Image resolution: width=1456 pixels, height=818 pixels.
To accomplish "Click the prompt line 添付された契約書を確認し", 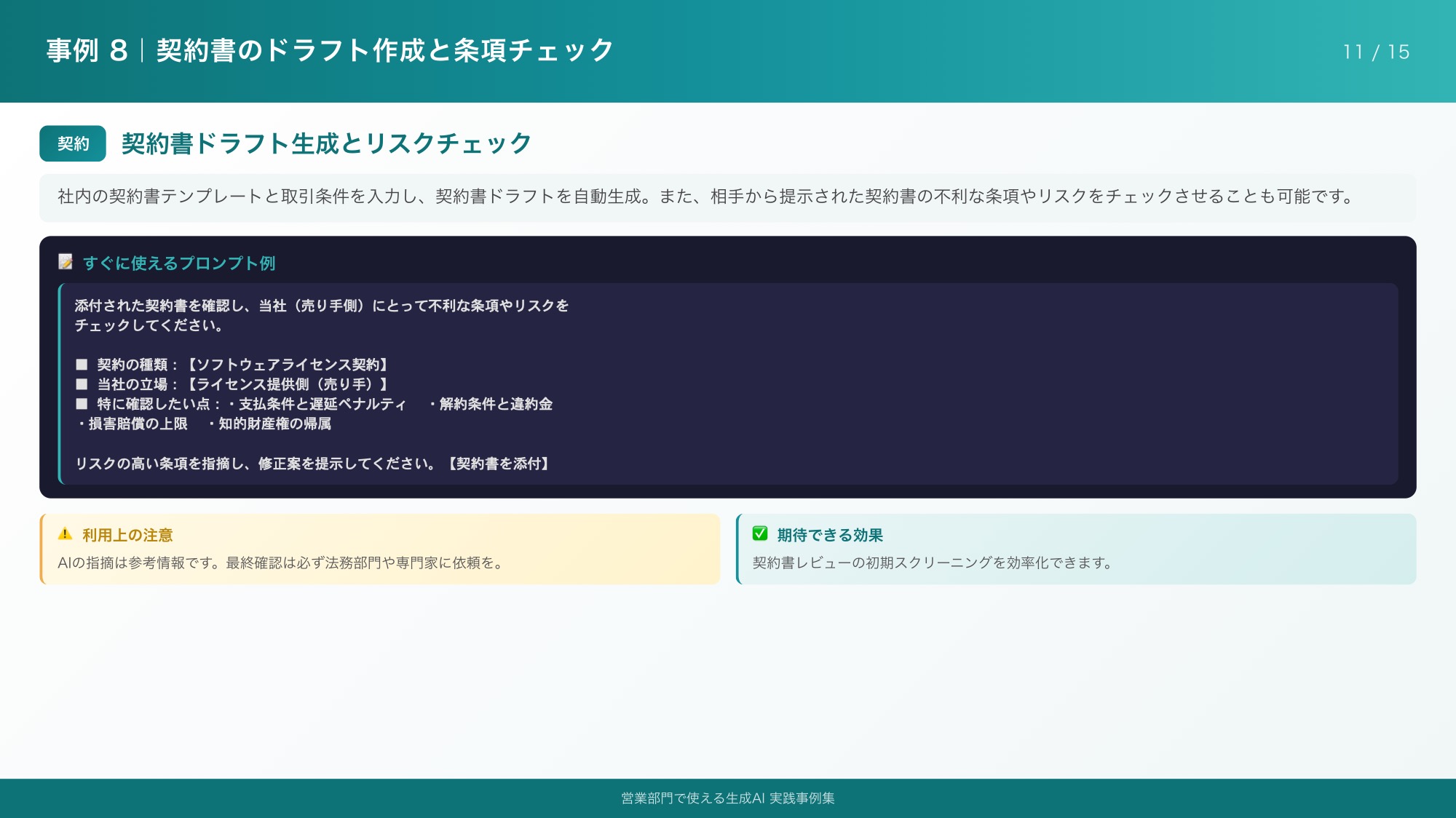I will point(322,306).
